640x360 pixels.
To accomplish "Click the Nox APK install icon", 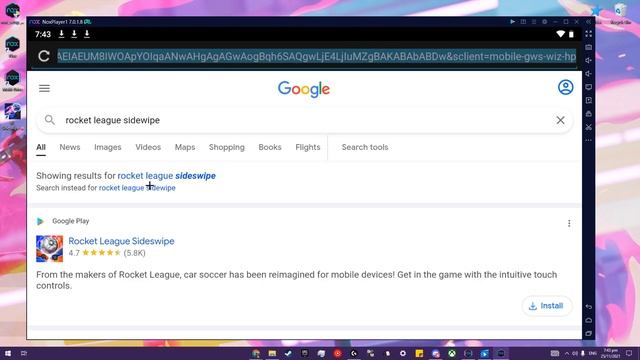I will [588, 114].
